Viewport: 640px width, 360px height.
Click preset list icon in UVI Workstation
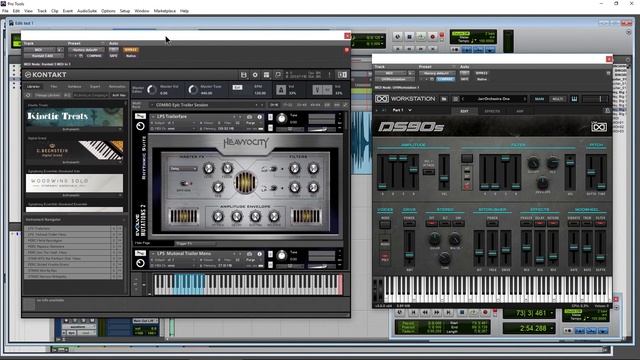pyautogui.click(x=456, y=99)
